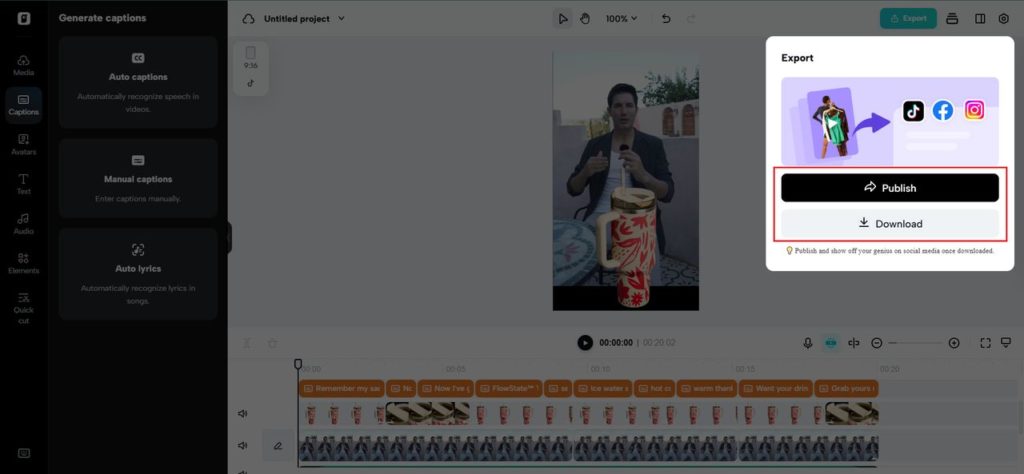Open the Audio panel icon
The image size is (1024, 474).
[x=23, y=223]
